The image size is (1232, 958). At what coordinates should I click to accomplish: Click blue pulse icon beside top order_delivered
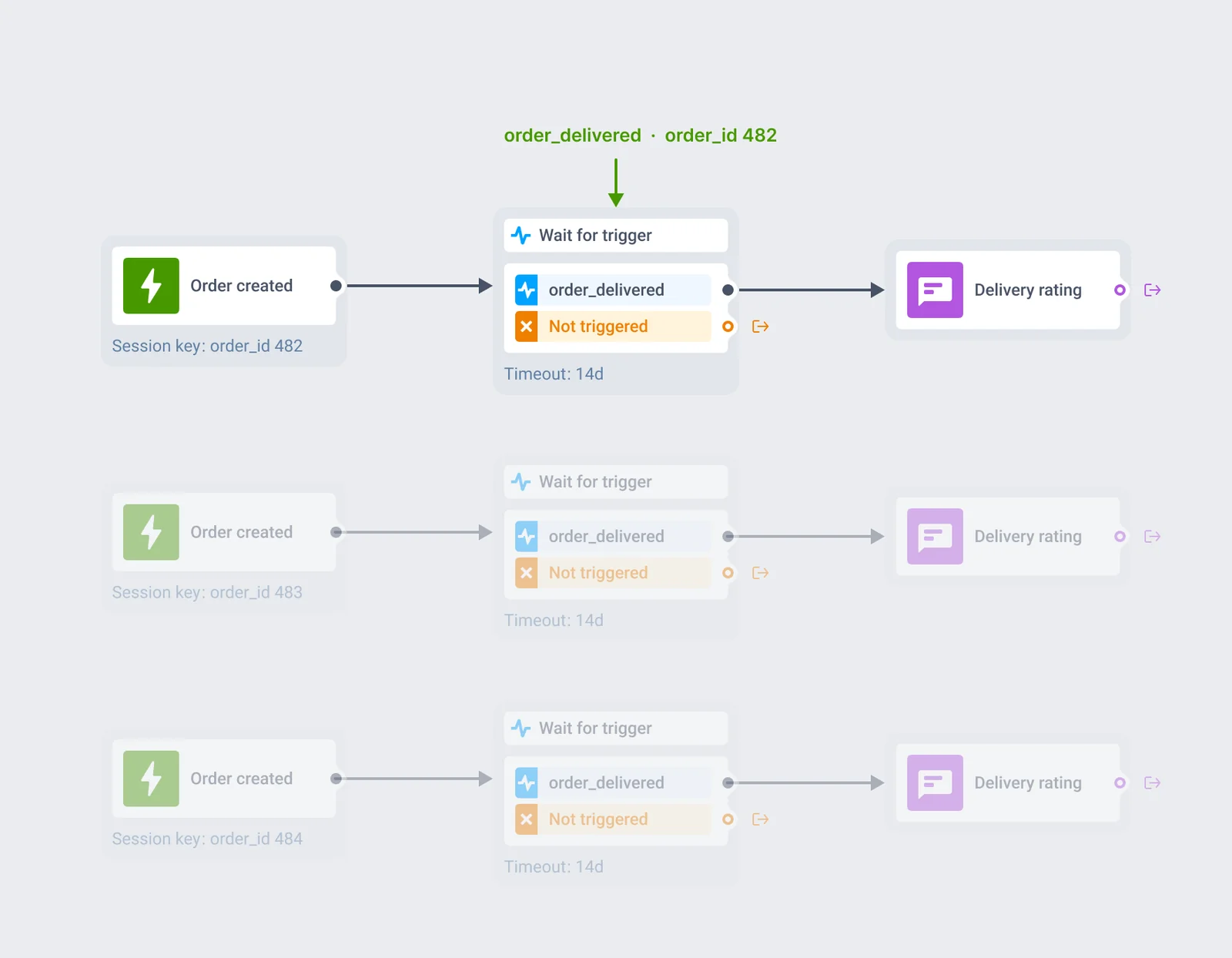(x=526, y=290)
